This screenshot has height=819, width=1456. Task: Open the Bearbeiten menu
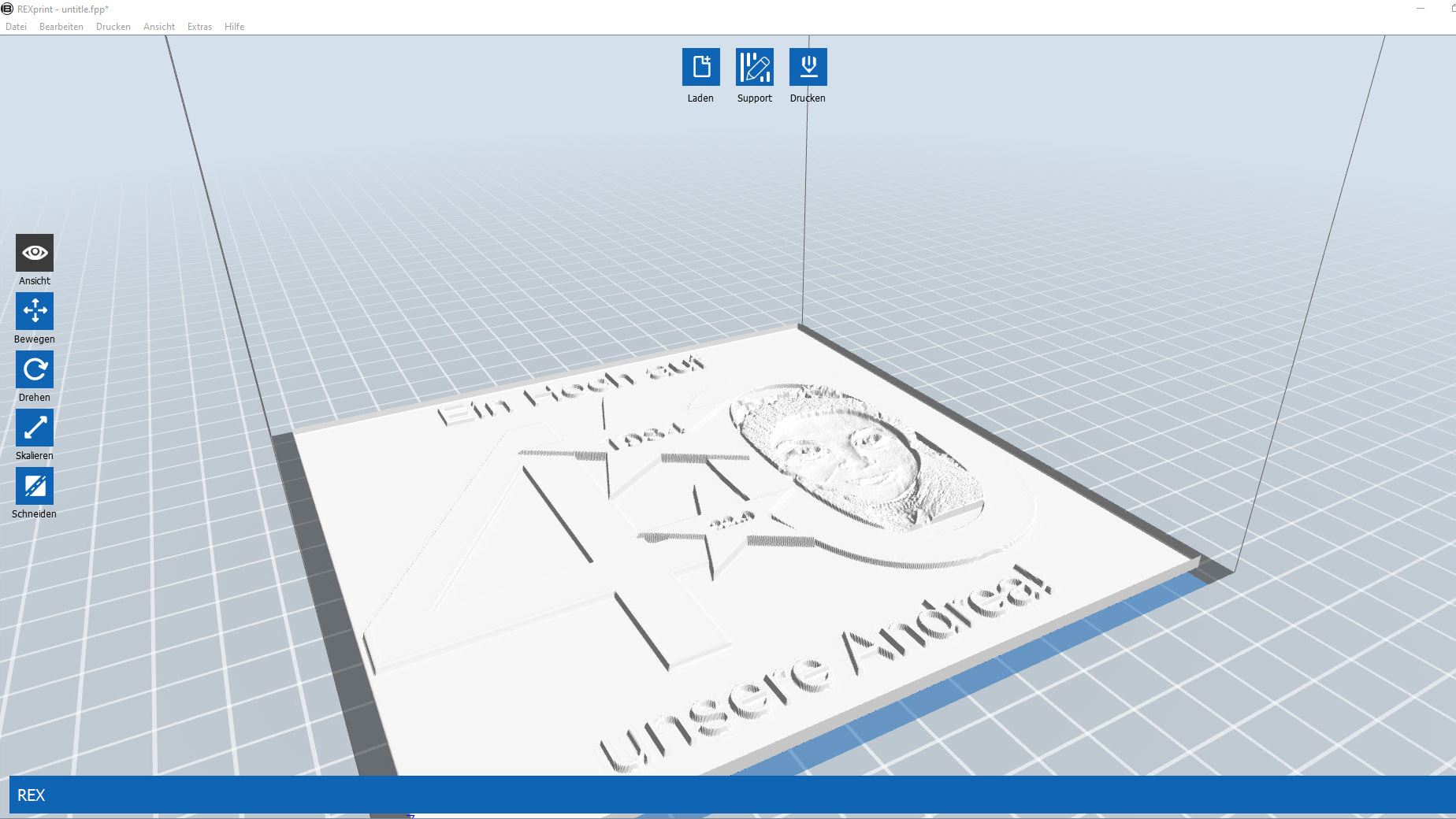[61, 27]
